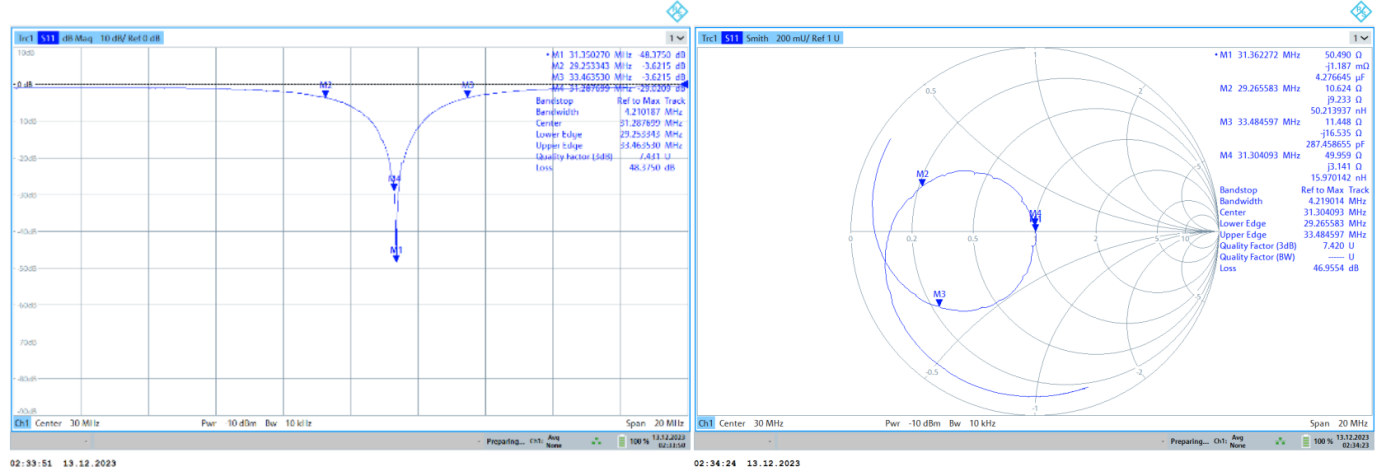The height and width of the screenshot is (476, 1386).
Task: Click the 10 dB/ Ref 0 dB scale label
Action: (131, 38)
